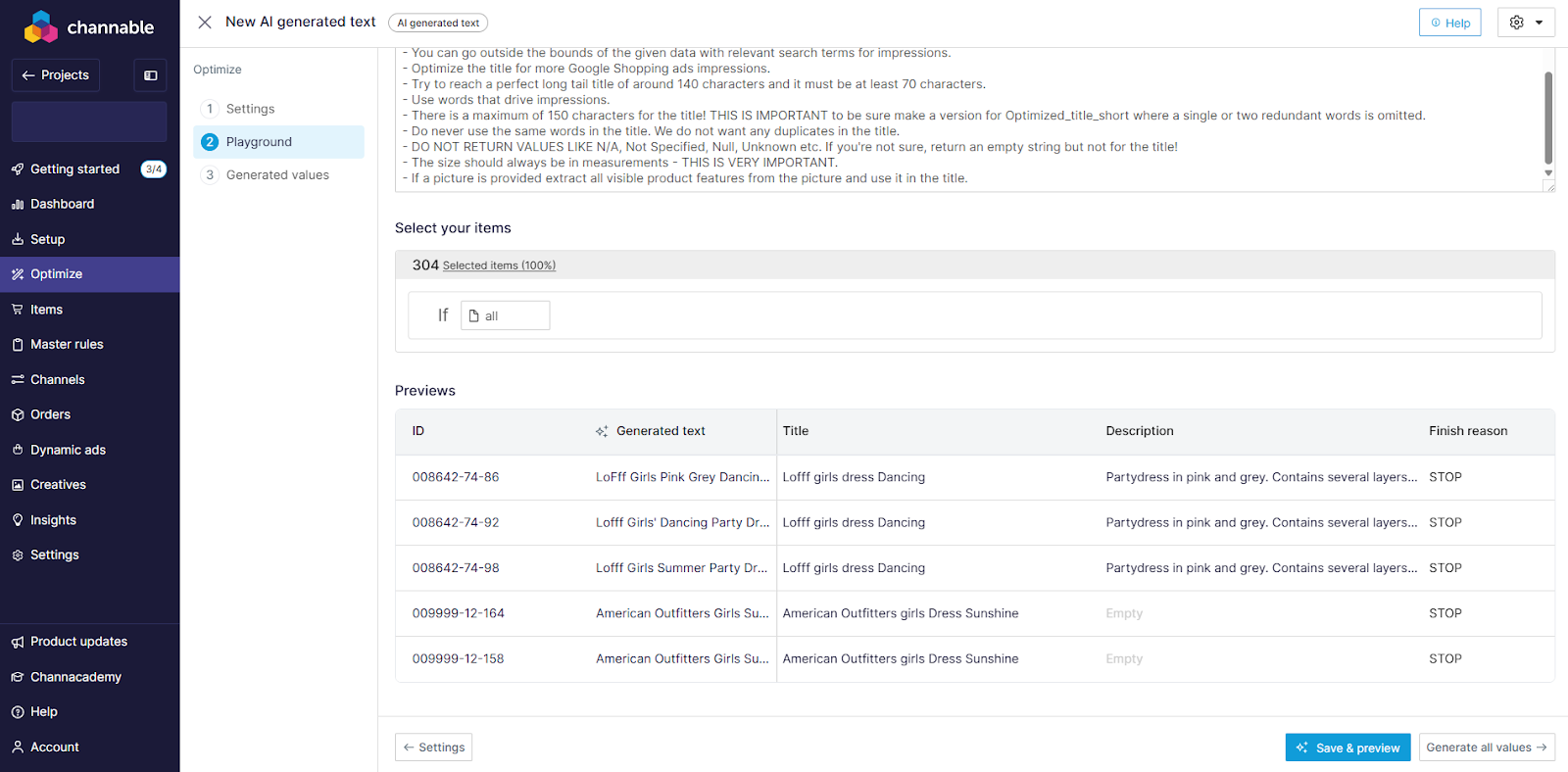This screenshot has height=772, width=1568.
Task: Click the Help button in top bar
Action: click(1449, 23)
